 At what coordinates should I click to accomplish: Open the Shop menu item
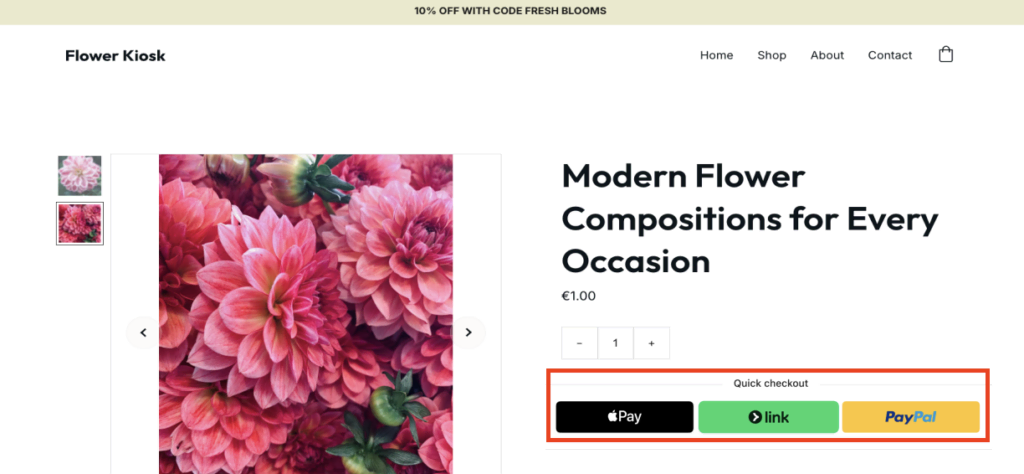click(771, 55)
